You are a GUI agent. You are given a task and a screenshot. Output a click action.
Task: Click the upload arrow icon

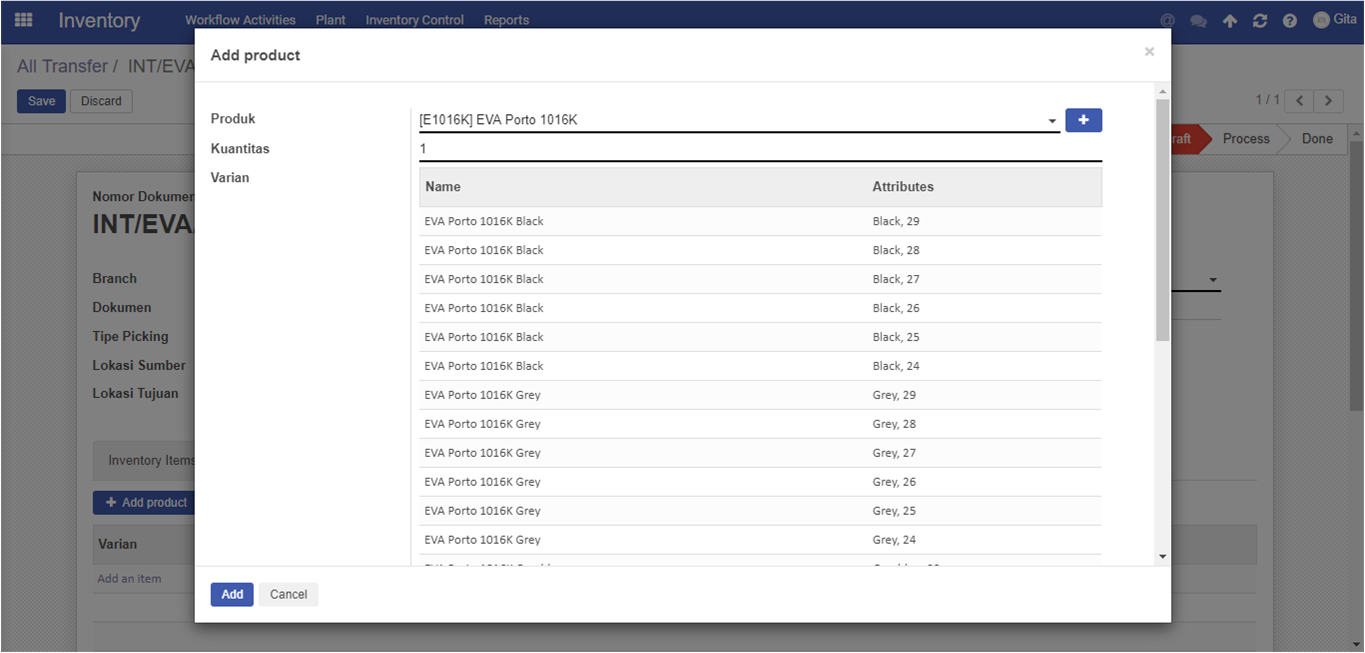pos(1229,20)
